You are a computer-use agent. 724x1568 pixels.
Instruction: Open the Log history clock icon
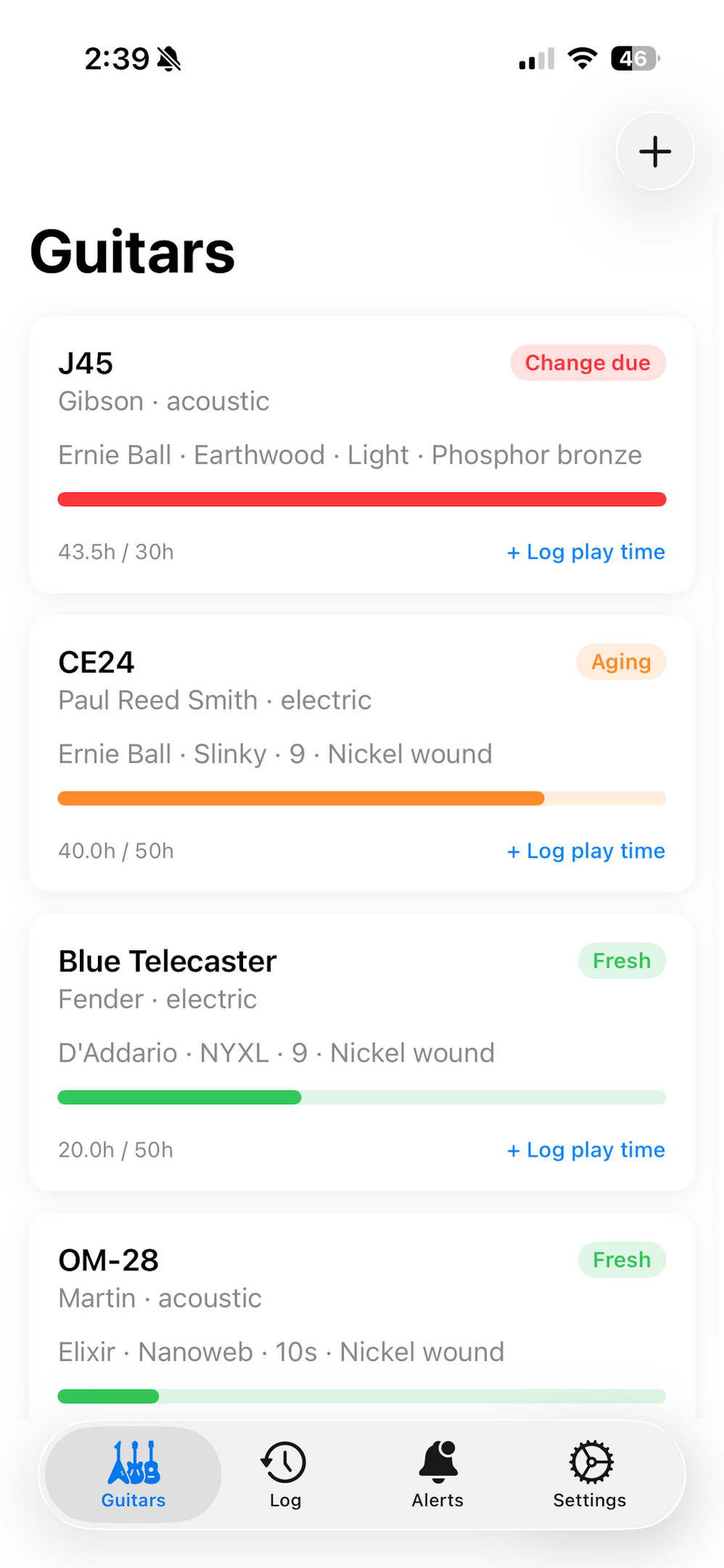(284, 1462)
